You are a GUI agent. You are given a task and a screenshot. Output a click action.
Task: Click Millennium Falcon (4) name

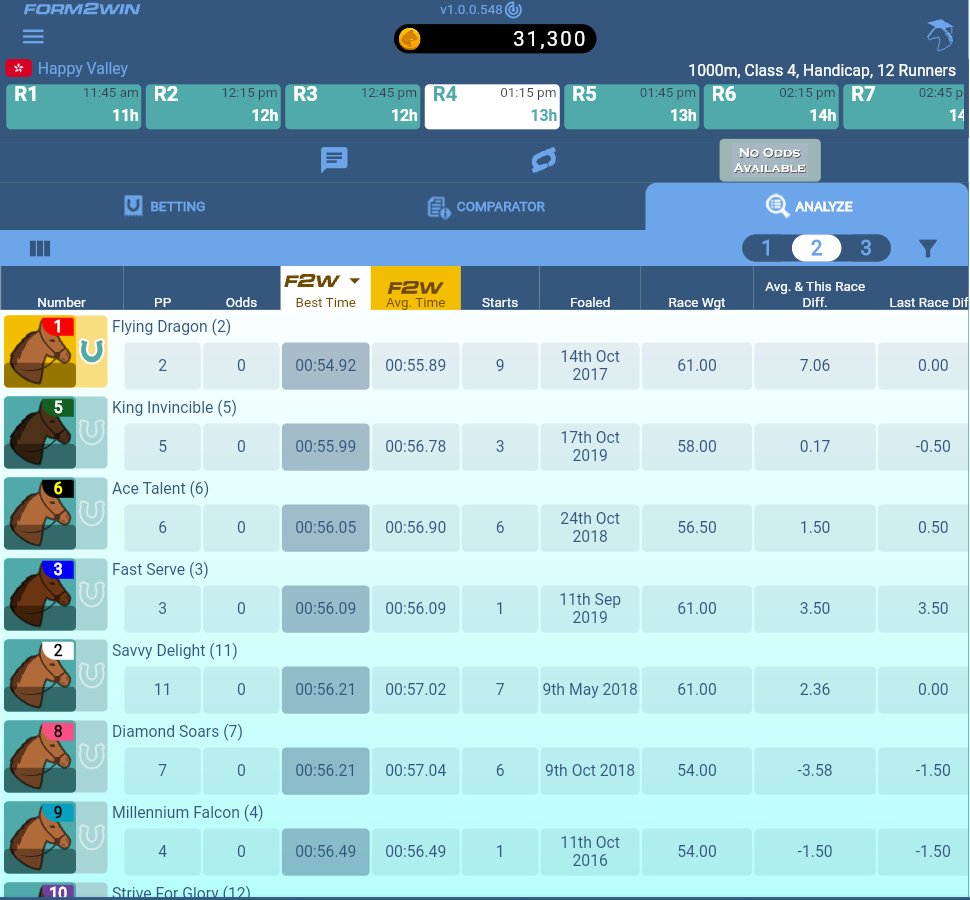click(187, 813)
